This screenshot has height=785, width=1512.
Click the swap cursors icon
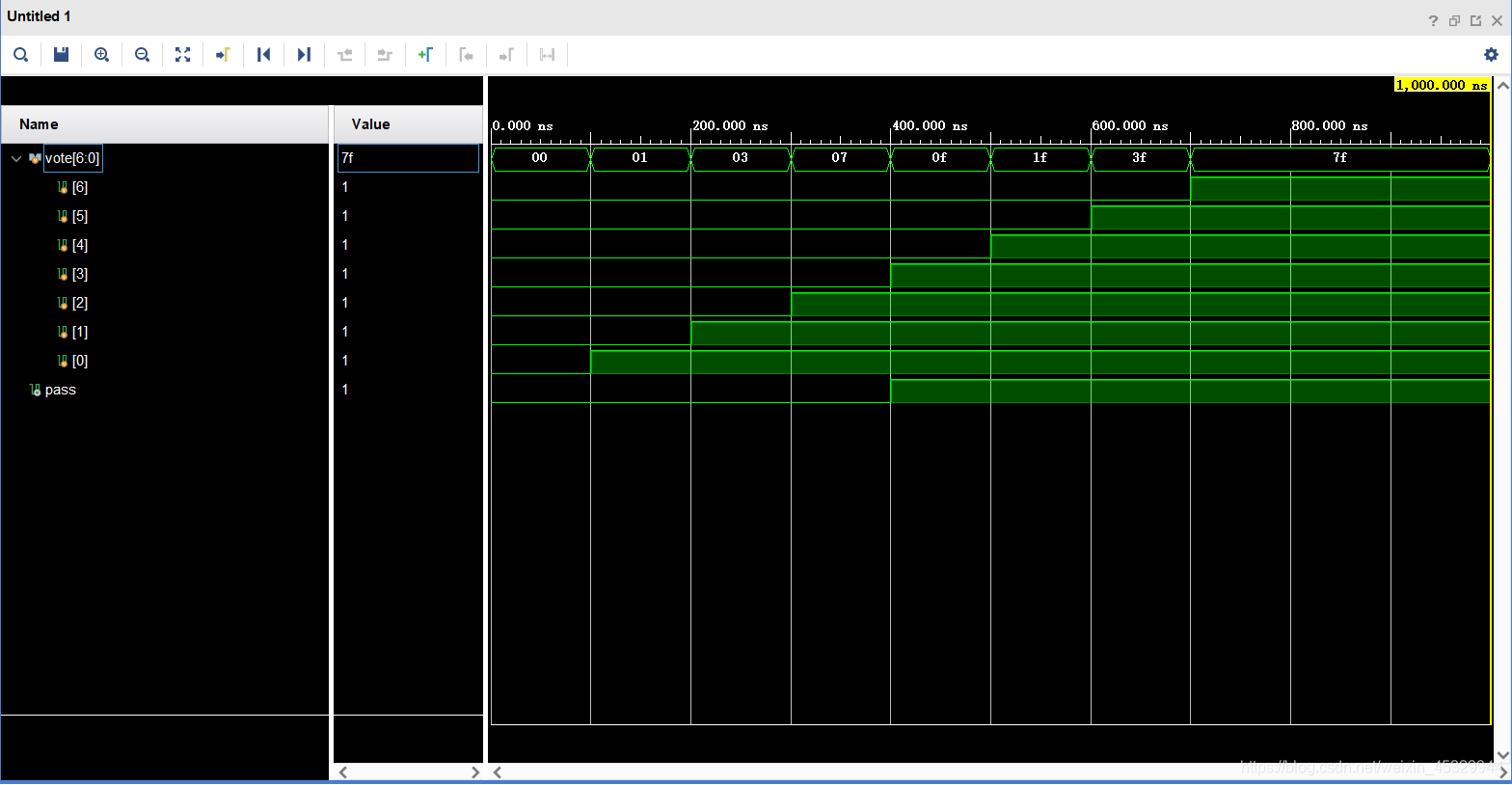547,55
